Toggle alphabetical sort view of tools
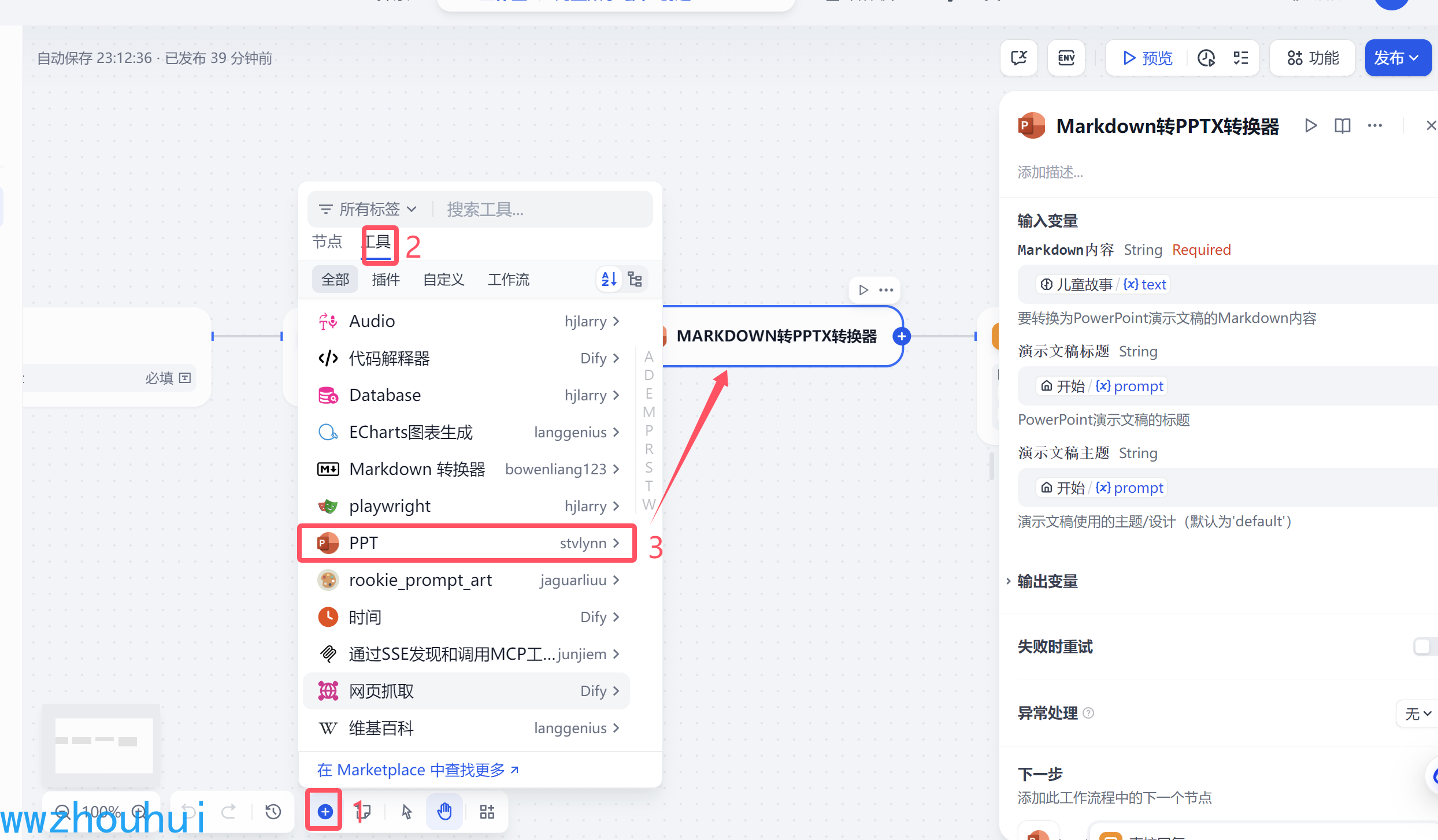This screenshot has width=1438, height=840. 609,280
